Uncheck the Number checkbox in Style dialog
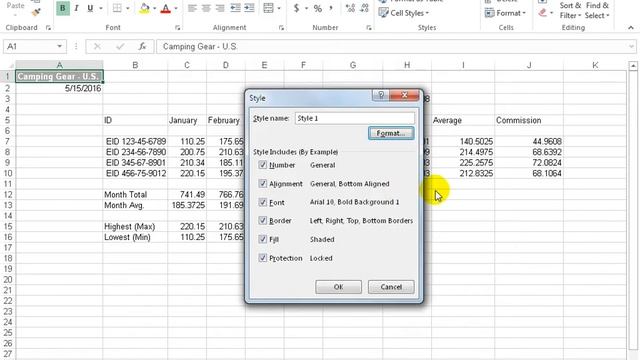The width and height of the screenshot is (640, 360). click(262, 165)
